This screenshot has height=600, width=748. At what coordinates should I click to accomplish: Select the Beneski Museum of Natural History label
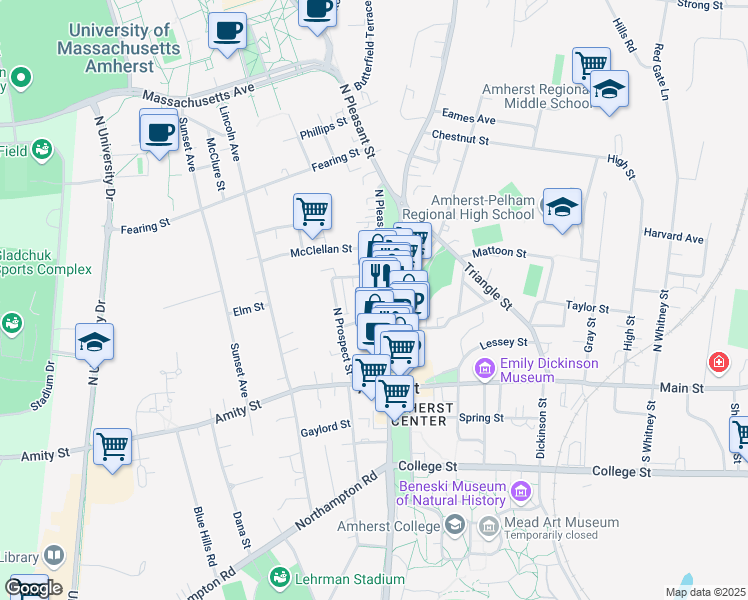(451, 493)
